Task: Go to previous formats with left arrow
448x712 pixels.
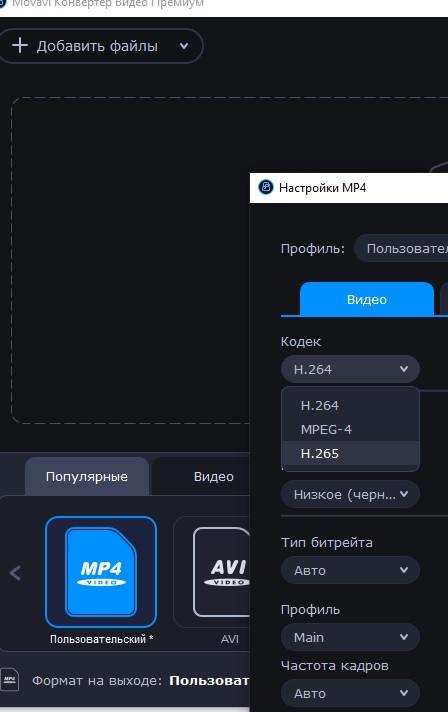Action: (15, 573)
